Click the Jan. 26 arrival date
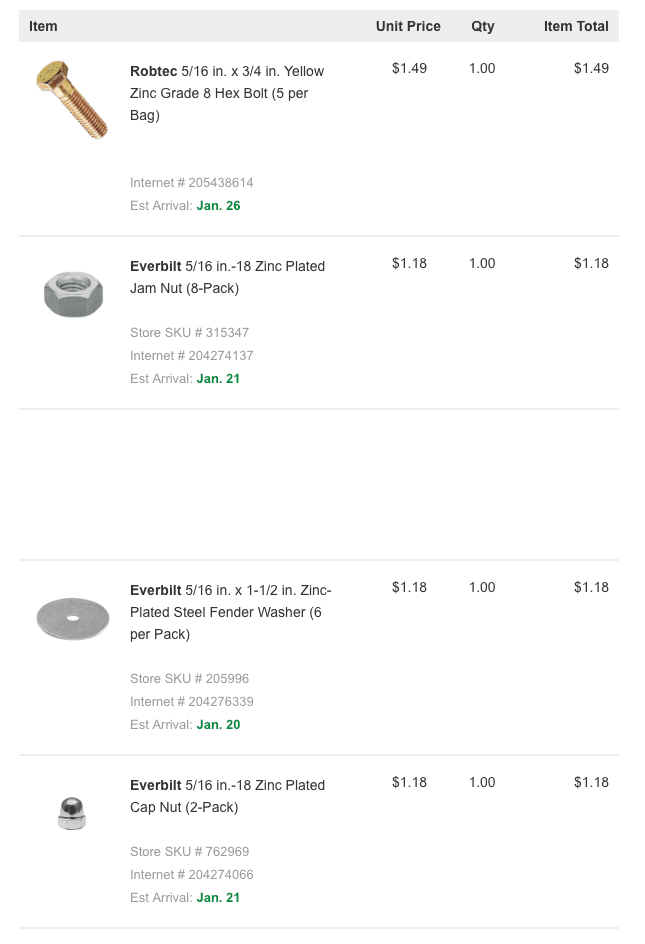This screenshot has width=645, height=944. coord(218,205)
